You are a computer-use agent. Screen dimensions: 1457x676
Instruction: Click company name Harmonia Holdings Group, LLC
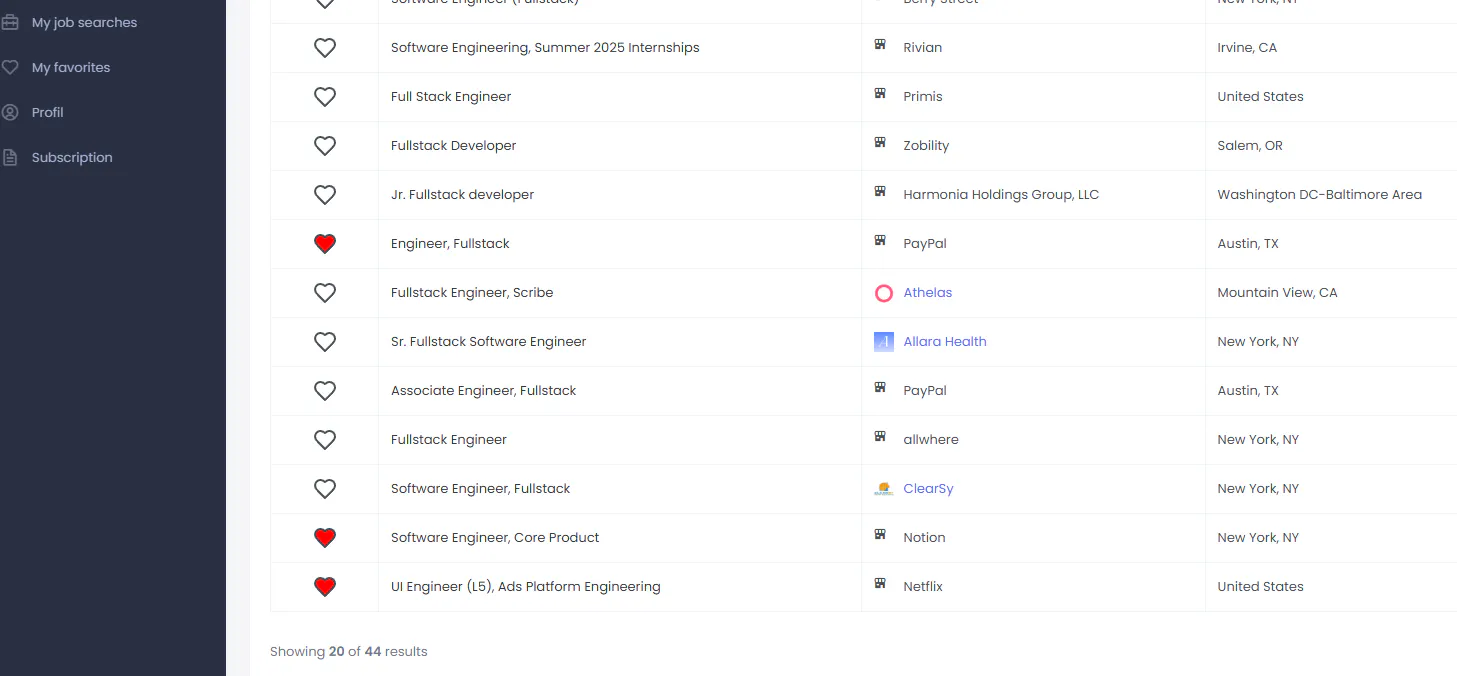[x=1001, y=194]
